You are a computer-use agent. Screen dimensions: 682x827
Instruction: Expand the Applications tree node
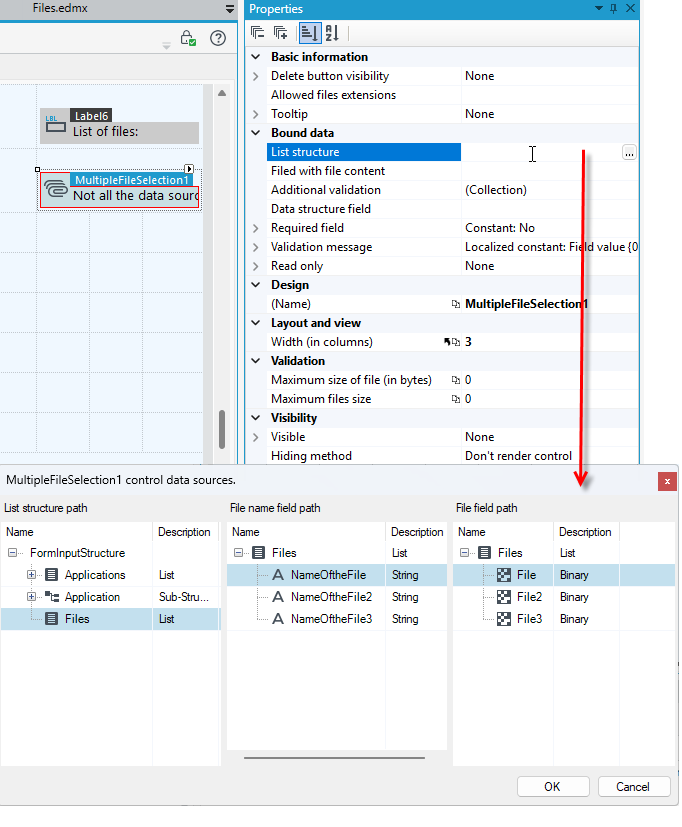31,575
